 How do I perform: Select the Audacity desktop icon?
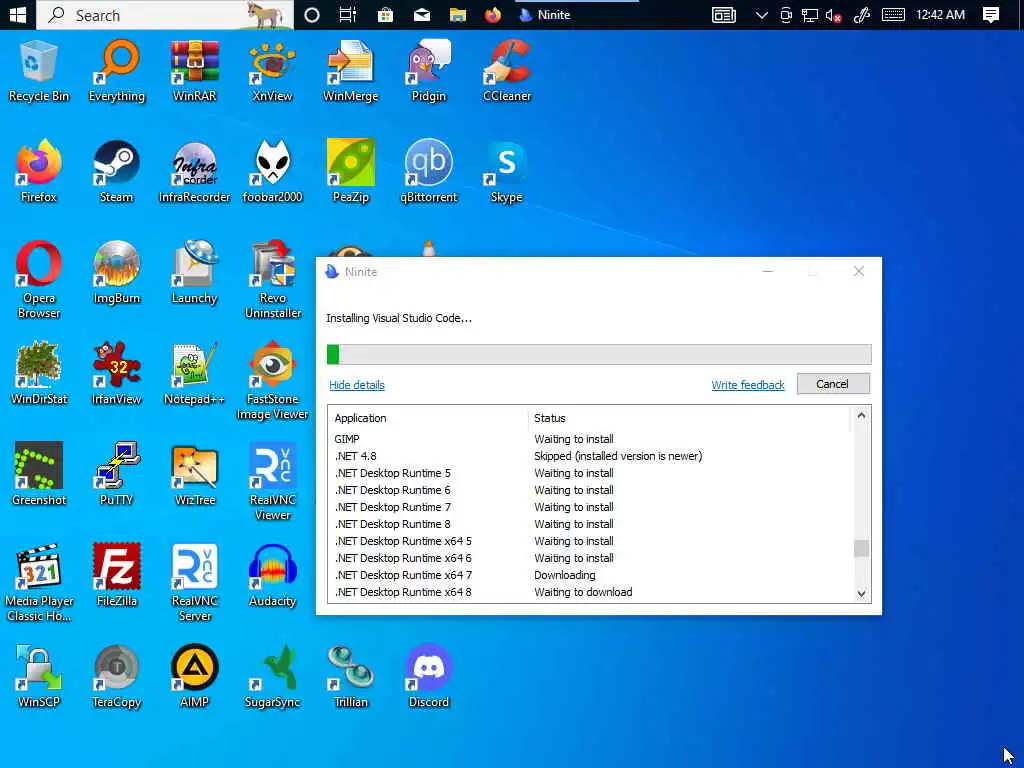tap(272, 576)
